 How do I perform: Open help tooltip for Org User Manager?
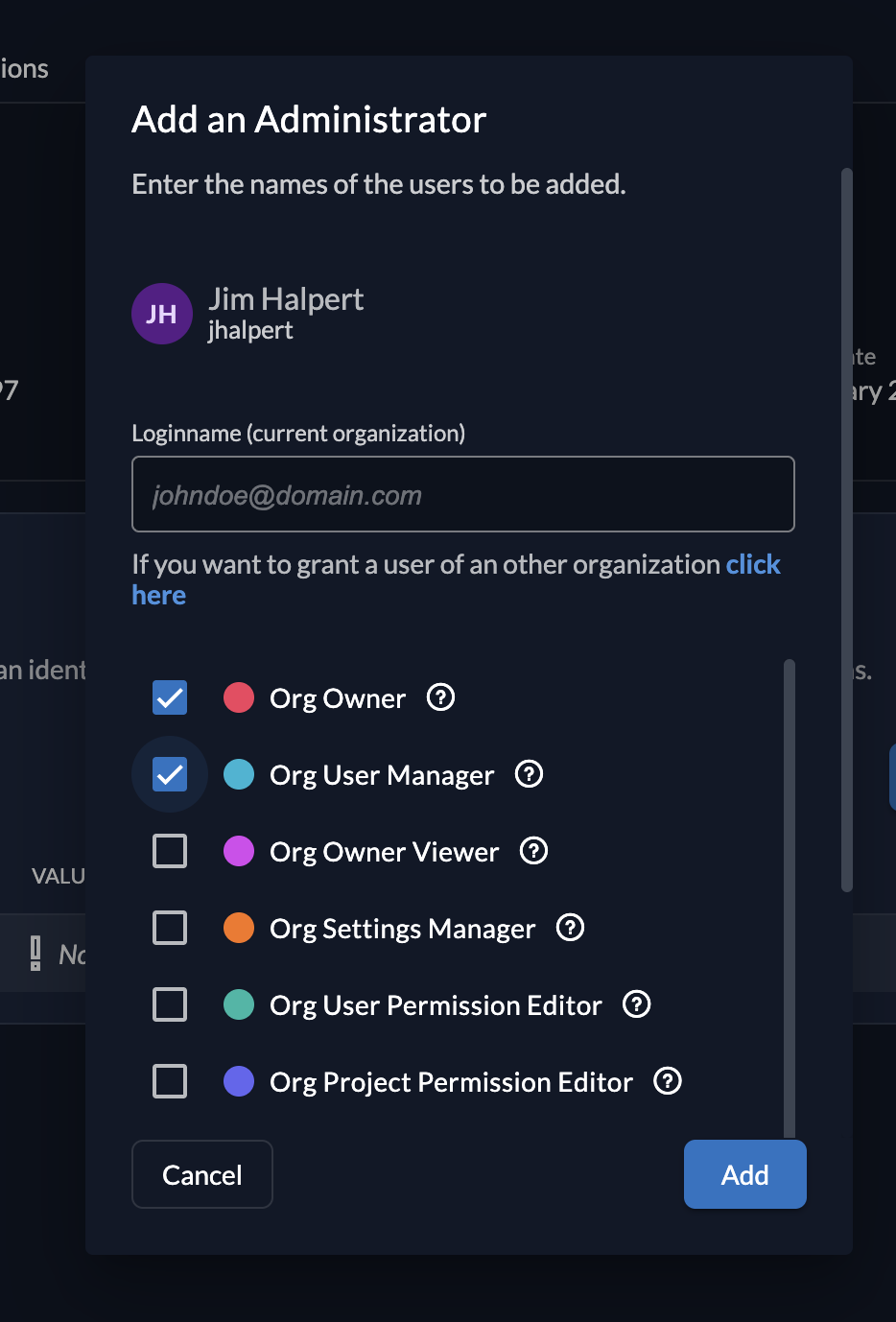[x=529, y=774]
